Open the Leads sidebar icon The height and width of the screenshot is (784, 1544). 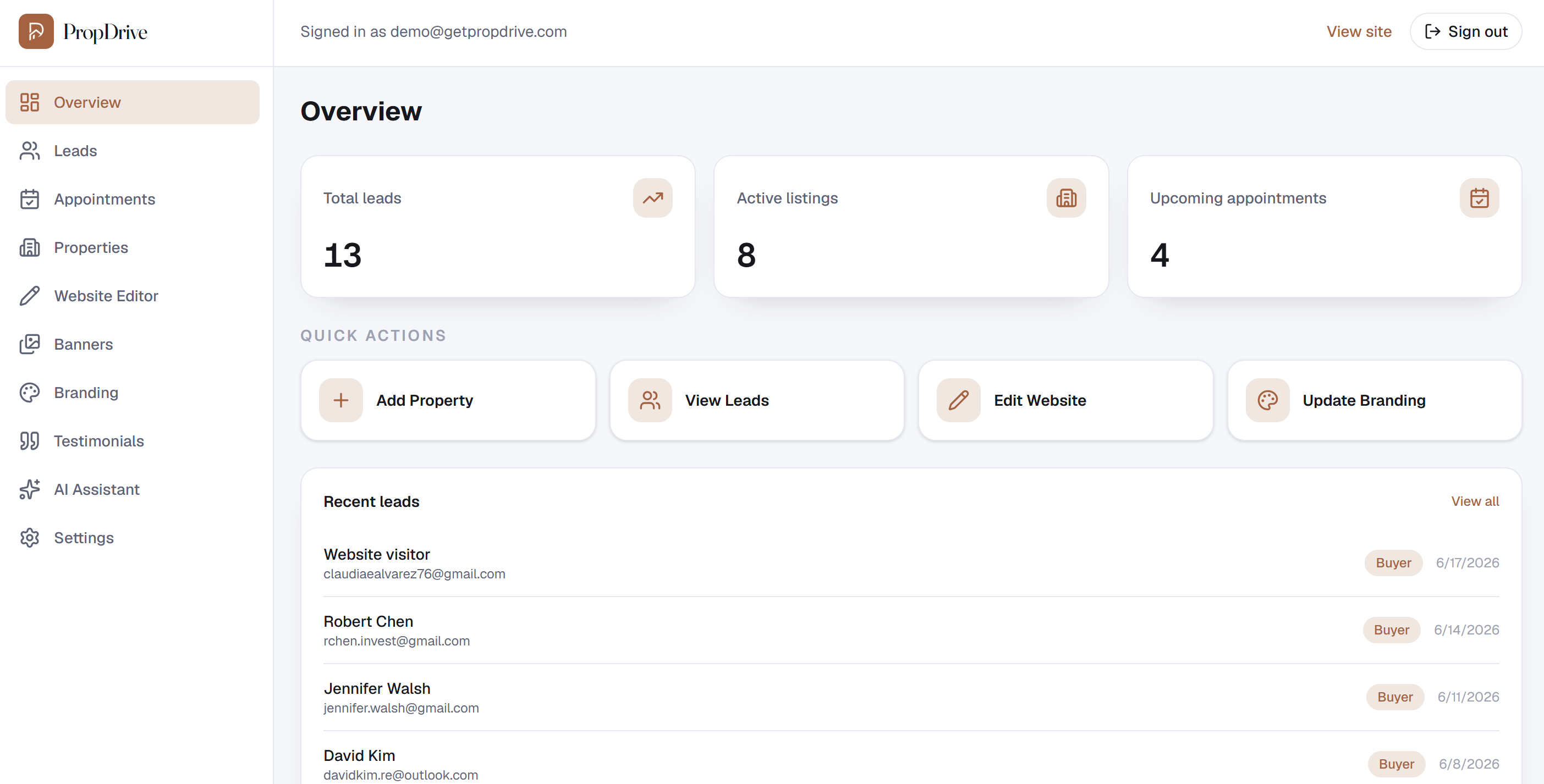pos(29,151)
